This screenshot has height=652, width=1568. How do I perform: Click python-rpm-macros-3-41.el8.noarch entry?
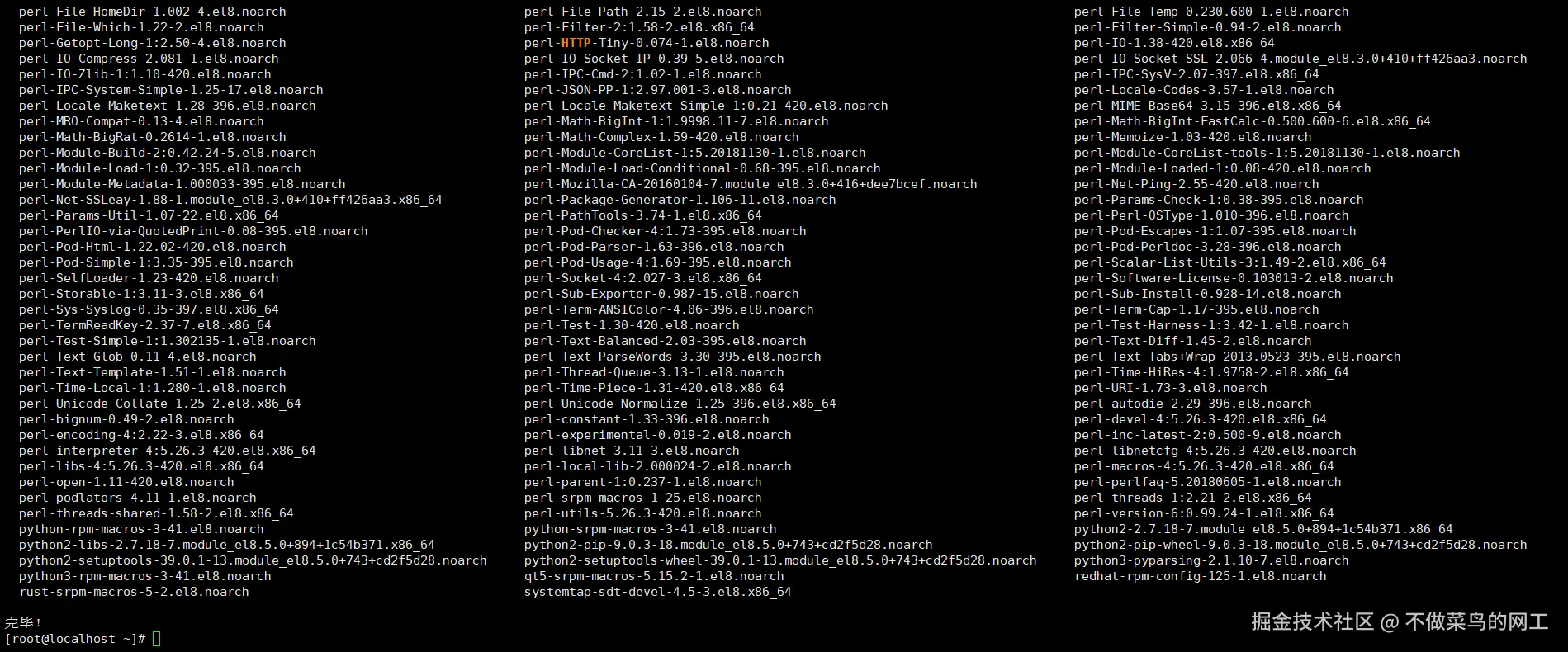click(141, 529)
